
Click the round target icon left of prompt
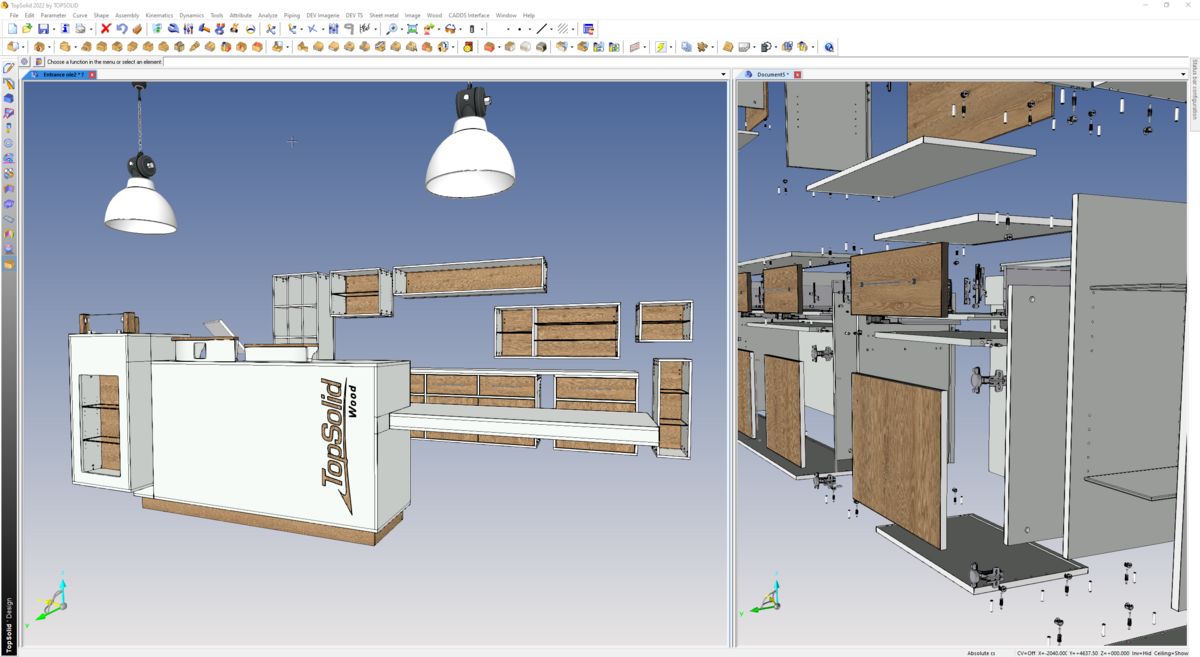click(24, 62)
